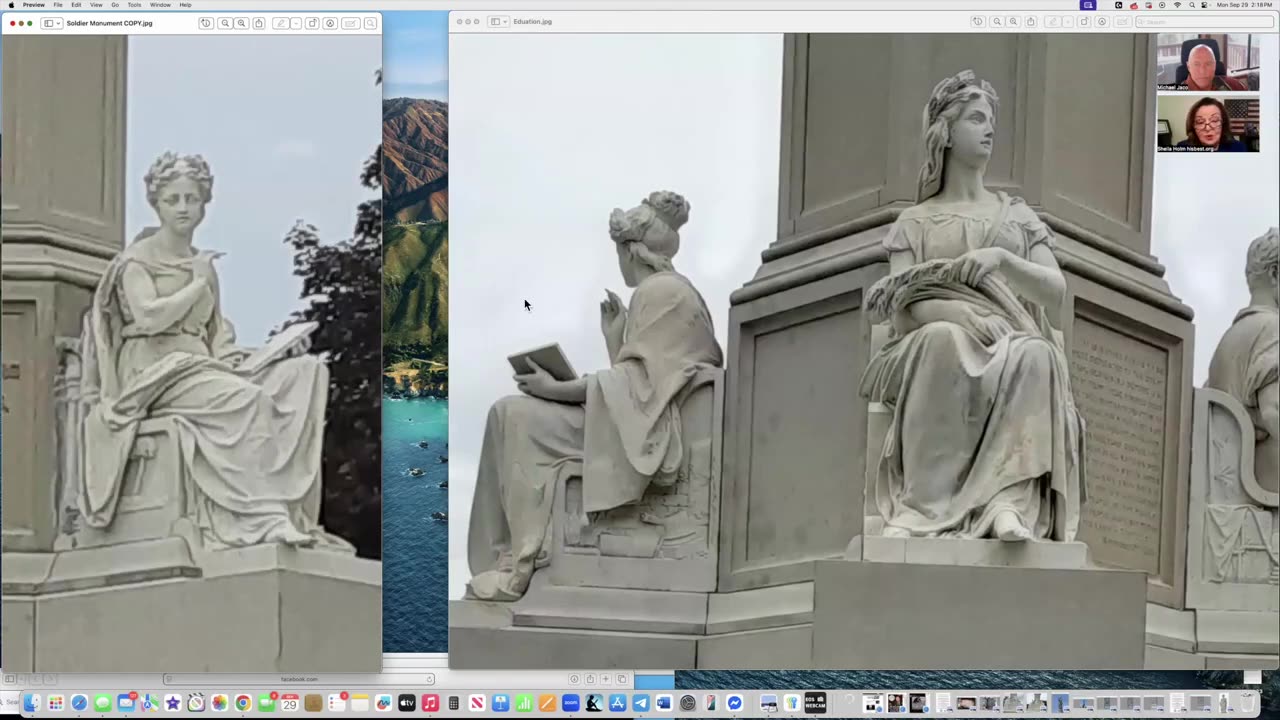This screenshot has width=1280, height=720.
Task: Open form filling tool in Eduation.jpg window
Action: [x=1121, y=21]
